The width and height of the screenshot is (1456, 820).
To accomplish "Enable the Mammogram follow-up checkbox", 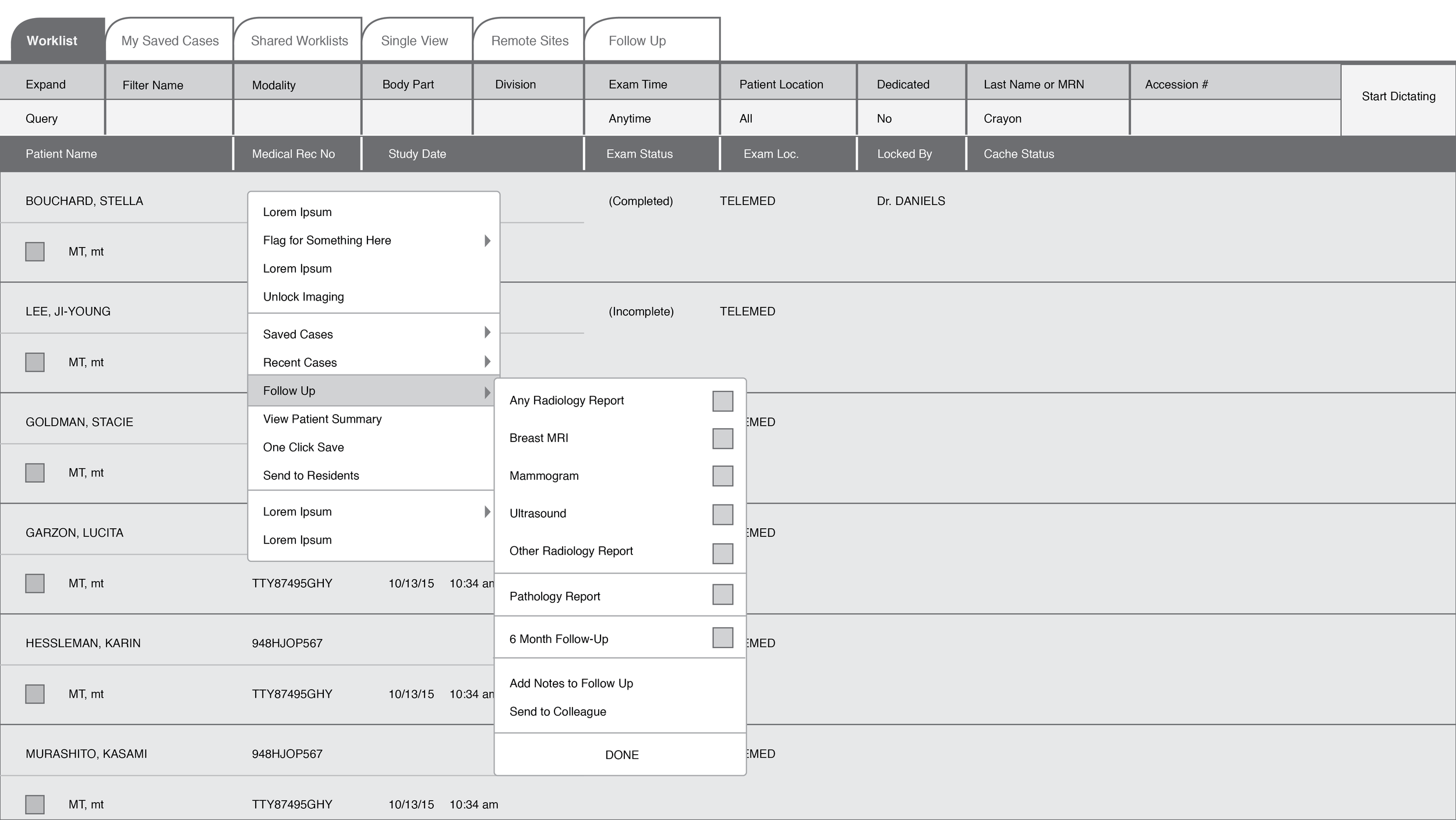I will [x=723, y=476].
